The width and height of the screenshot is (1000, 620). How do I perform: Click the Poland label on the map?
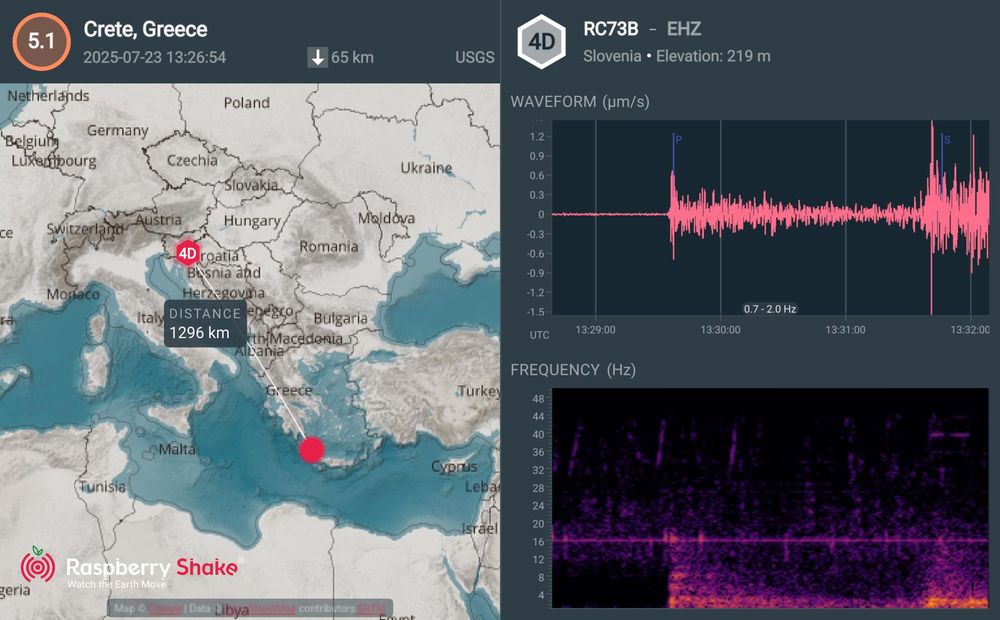click(247, 103)
